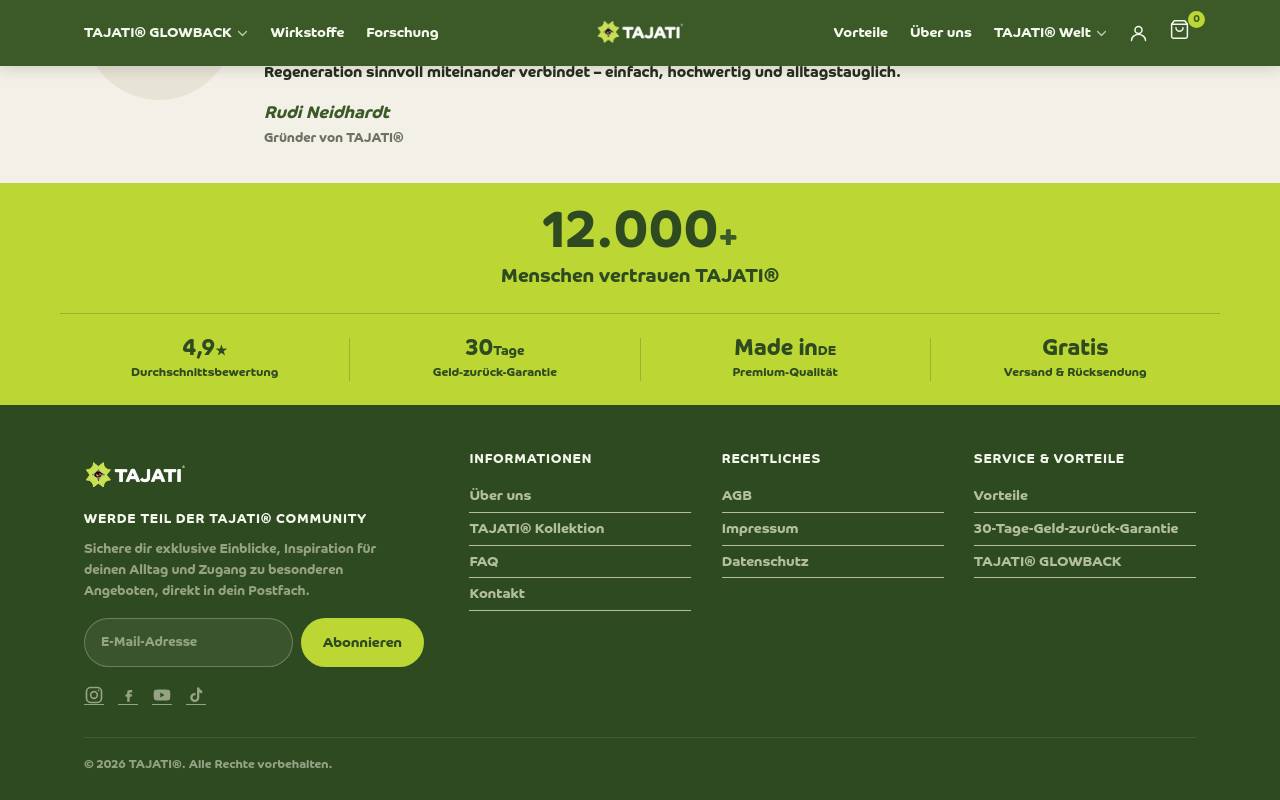1280x800 pixels.
Task: Click the TAJATI header logo
Action: (x=640, y=32)
